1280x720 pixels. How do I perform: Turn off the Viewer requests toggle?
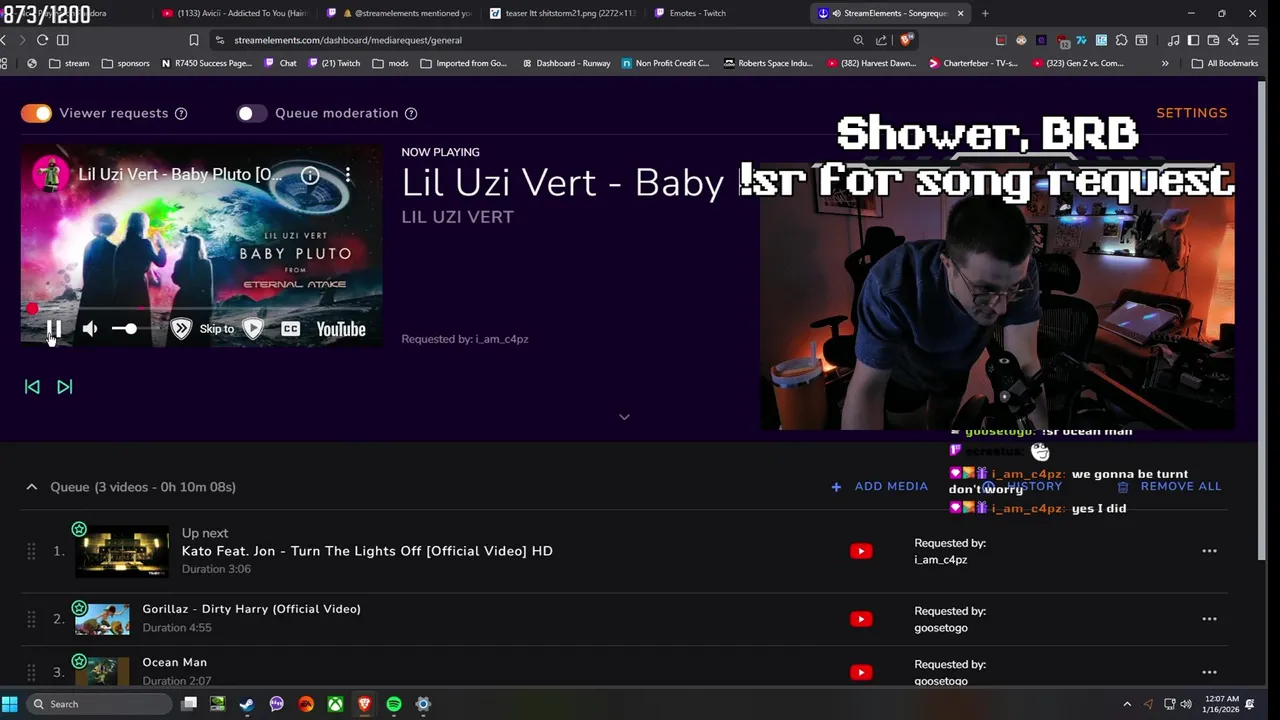[x=36, y=113]
